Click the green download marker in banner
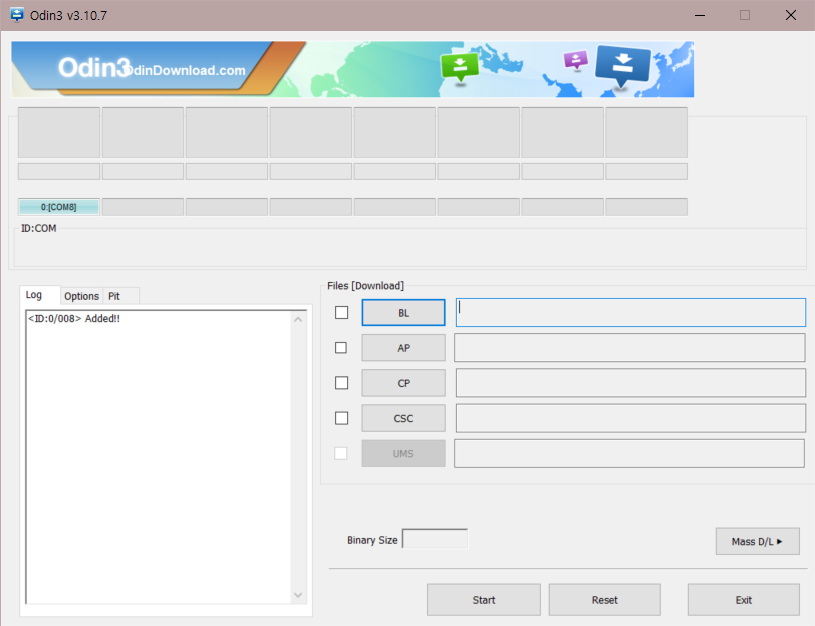The height and width of the screenshot is (626, 815). tap(459, 67)
